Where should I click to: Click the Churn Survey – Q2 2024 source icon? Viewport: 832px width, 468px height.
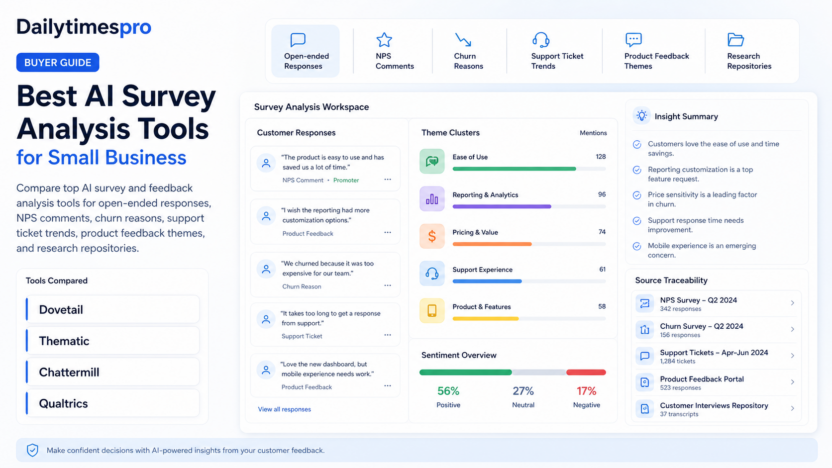coord(645,330)
